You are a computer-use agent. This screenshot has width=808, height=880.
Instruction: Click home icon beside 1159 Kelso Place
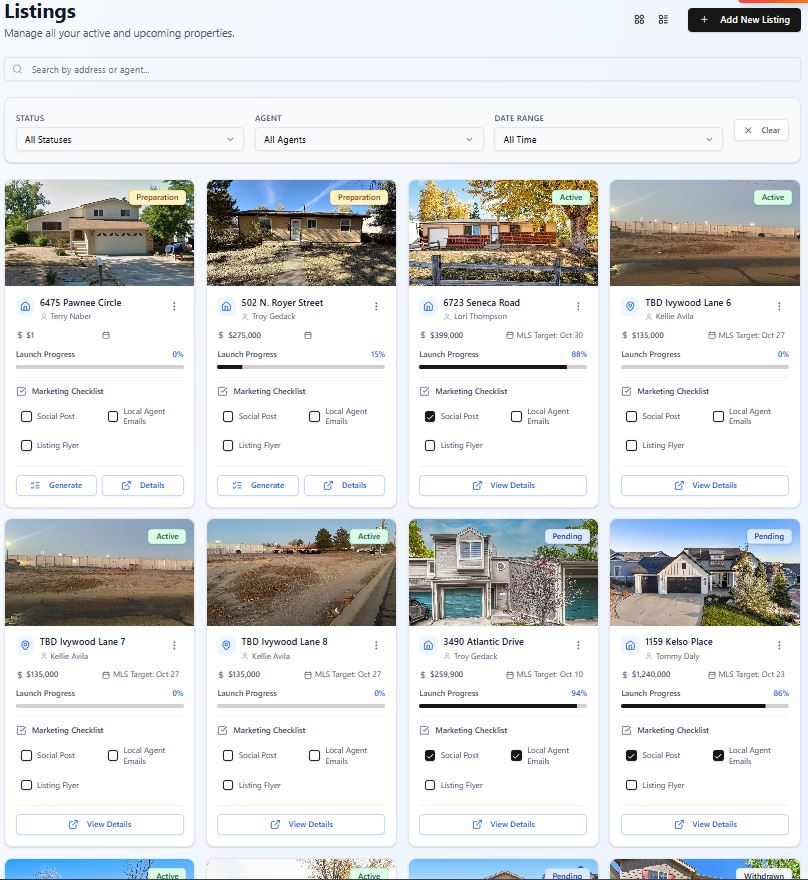point(630,645)
